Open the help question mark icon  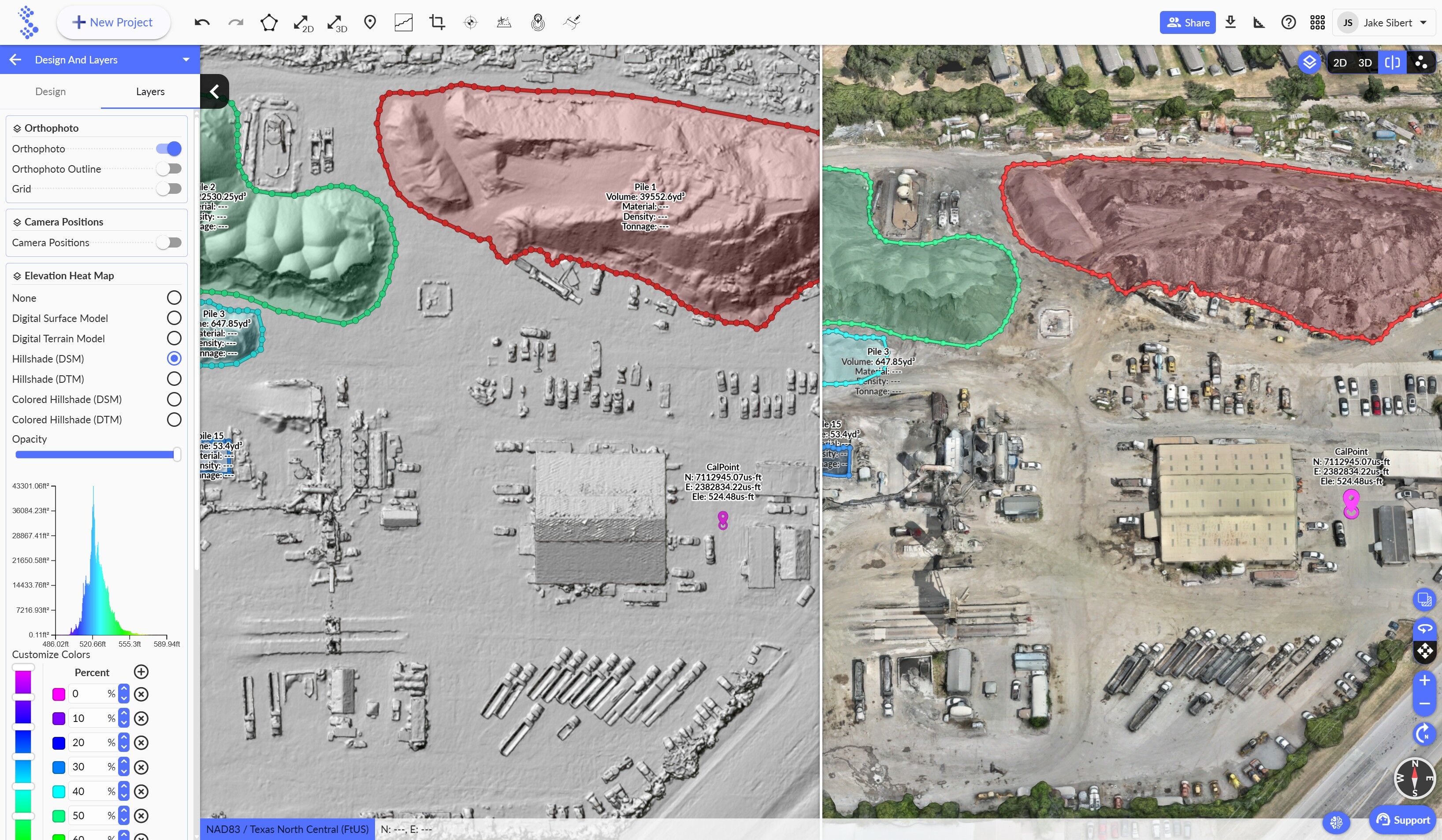[1289, 22]
